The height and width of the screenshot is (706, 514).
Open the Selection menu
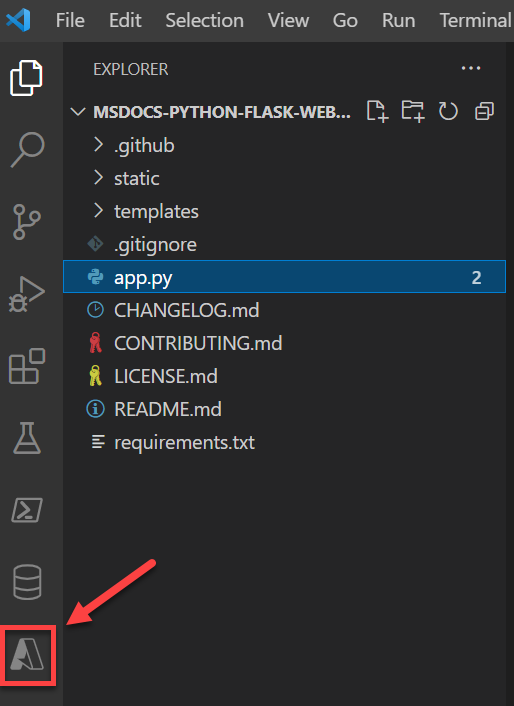[205, 20]
